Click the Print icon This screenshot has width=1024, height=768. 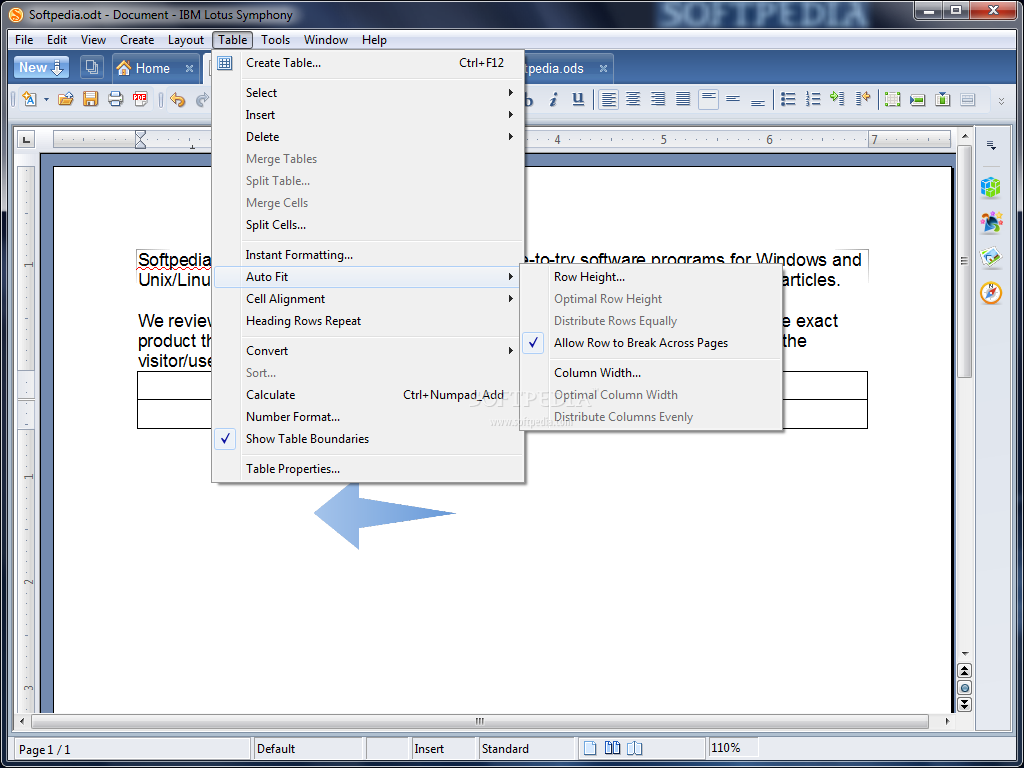point(116,99)
